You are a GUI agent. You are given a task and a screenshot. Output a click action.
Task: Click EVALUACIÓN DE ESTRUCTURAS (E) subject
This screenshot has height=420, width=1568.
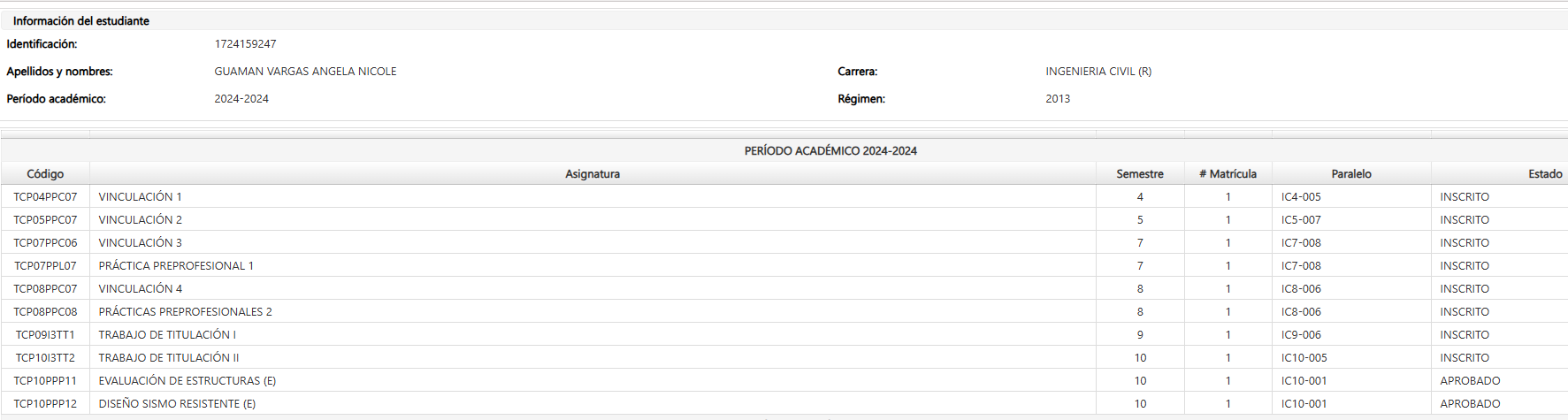[187, 381]
